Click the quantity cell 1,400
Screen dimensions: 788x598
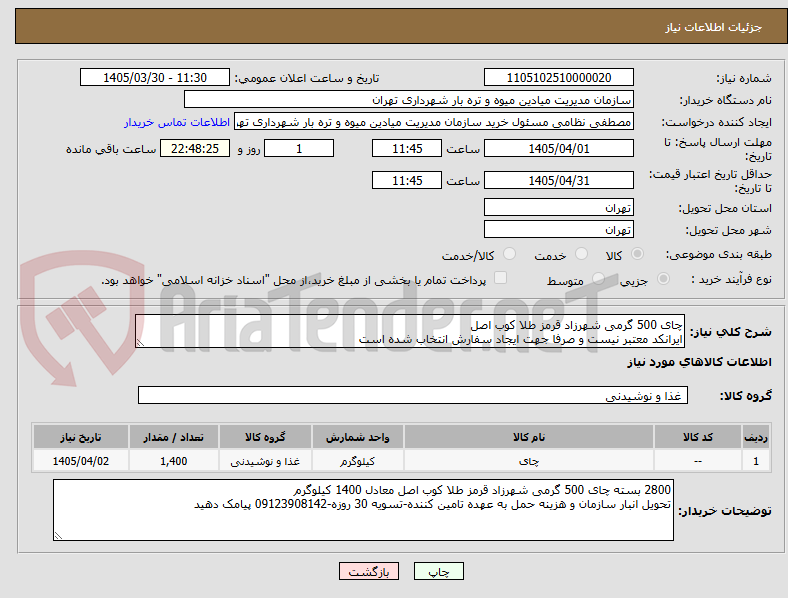click(173, 461)
